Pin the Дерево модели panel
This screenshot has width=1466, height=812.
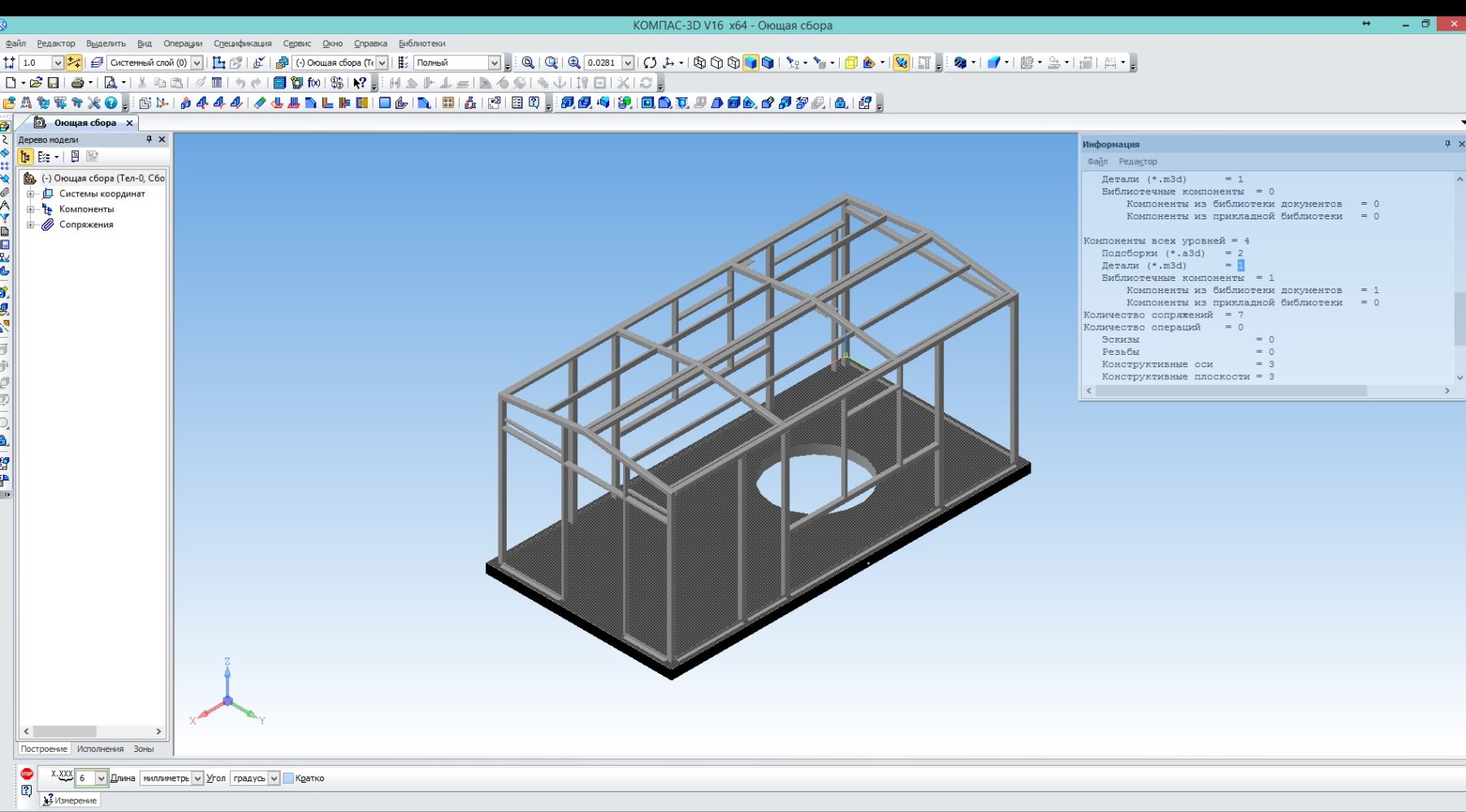pyautogui.click(x=149, y=140)
